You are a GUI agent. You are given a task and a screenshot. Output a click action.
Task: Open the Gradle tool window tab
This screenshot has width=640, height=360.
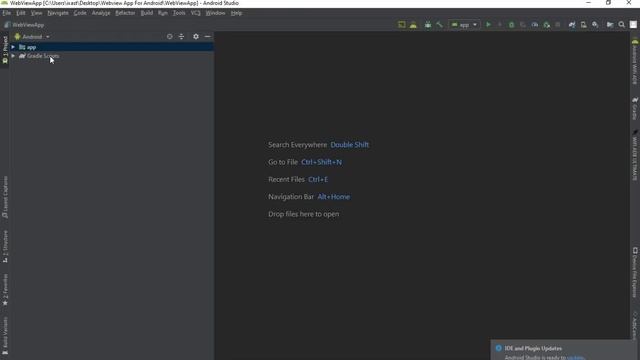635,109
